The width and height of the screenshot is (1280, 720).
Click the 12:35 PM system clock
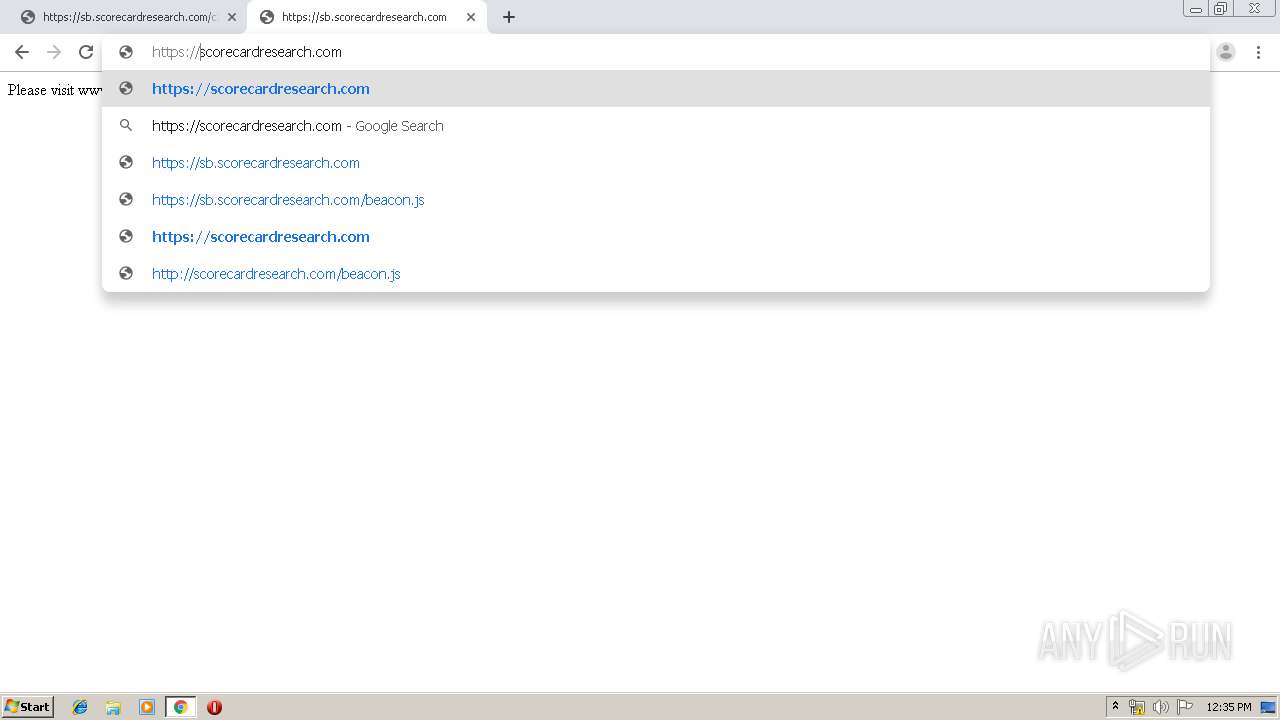[1229, 707]
